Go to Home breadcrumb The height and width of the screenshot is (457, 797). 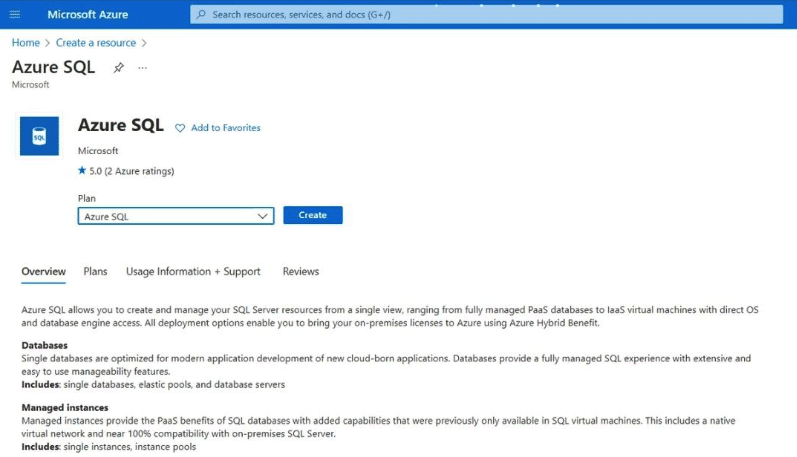[x=26, y=43]
